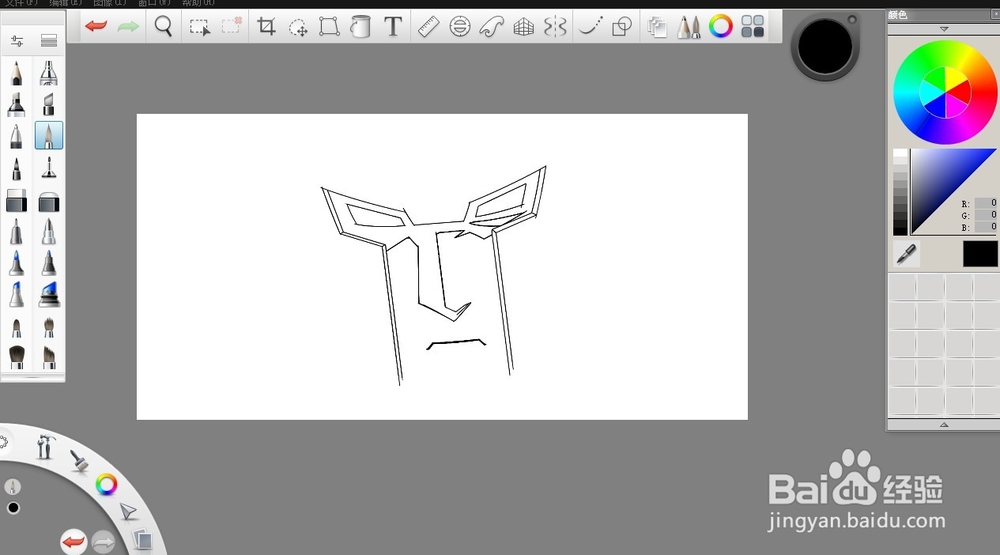Select the Distort transform tool
Viewport: 1000px width, 555px height.
[x=329, y=27]
